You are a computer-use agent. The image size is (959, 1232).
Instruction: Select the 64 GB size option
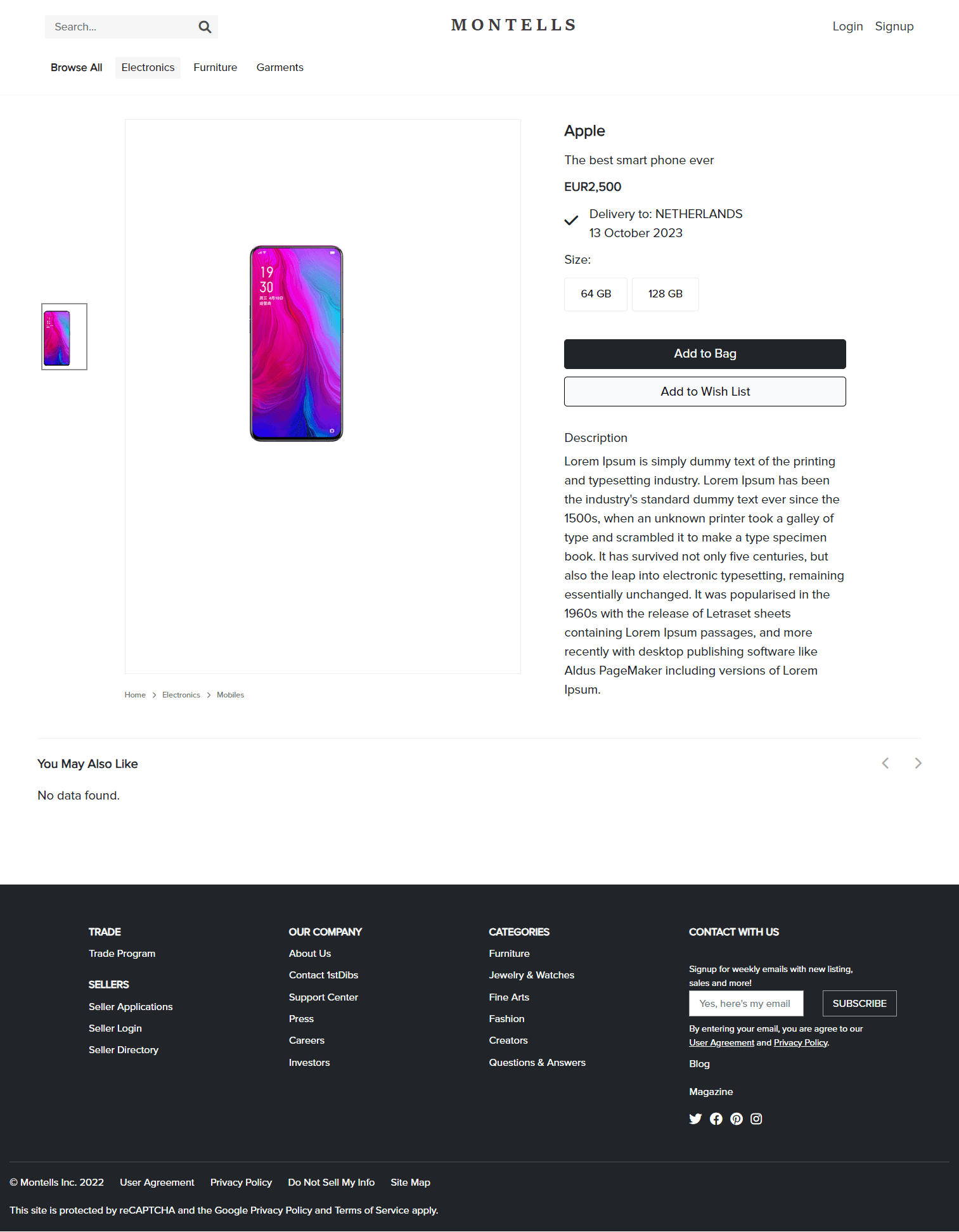tap(596, 294)
